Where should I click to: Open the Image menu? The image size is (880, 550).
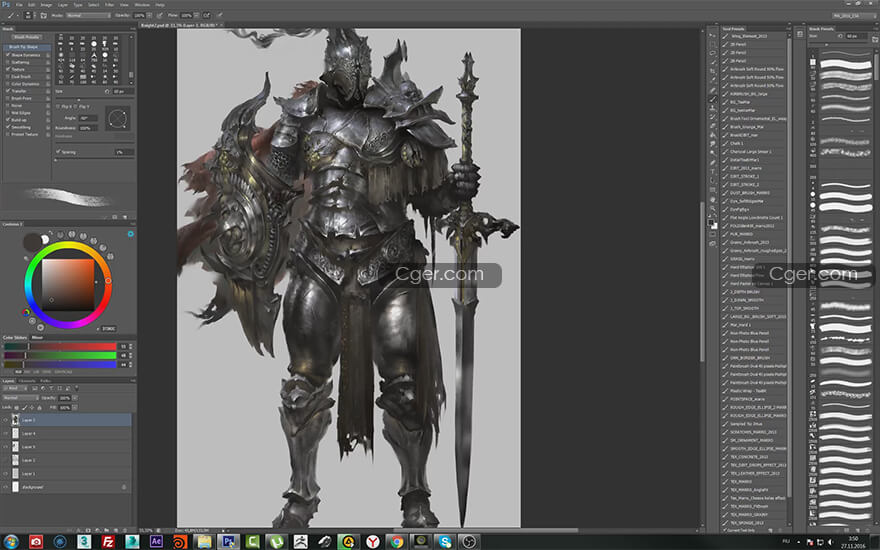pyautogui.click(x=46, y=4)
